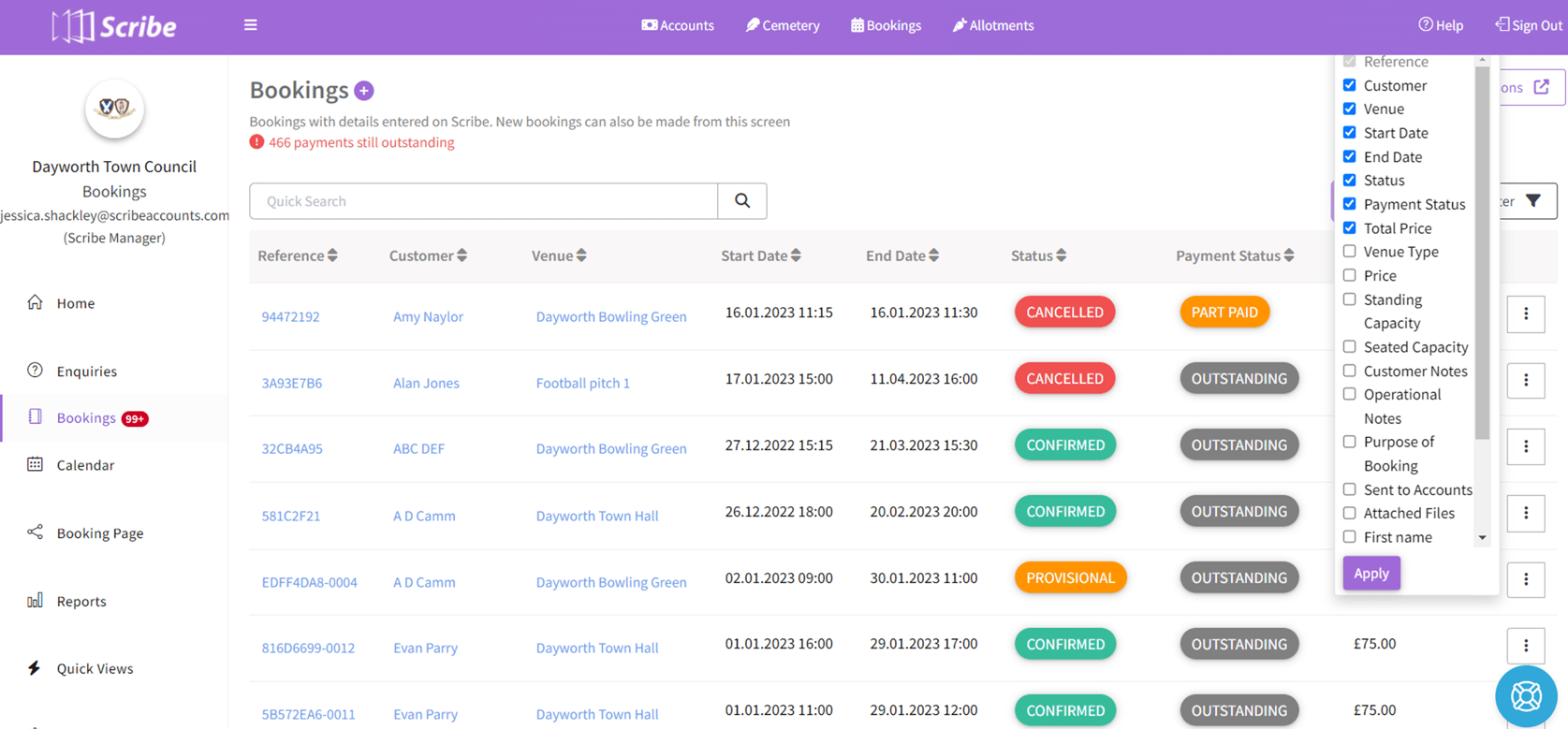
Task: Sort table by Payment Status column
Action: [1235, 255]
